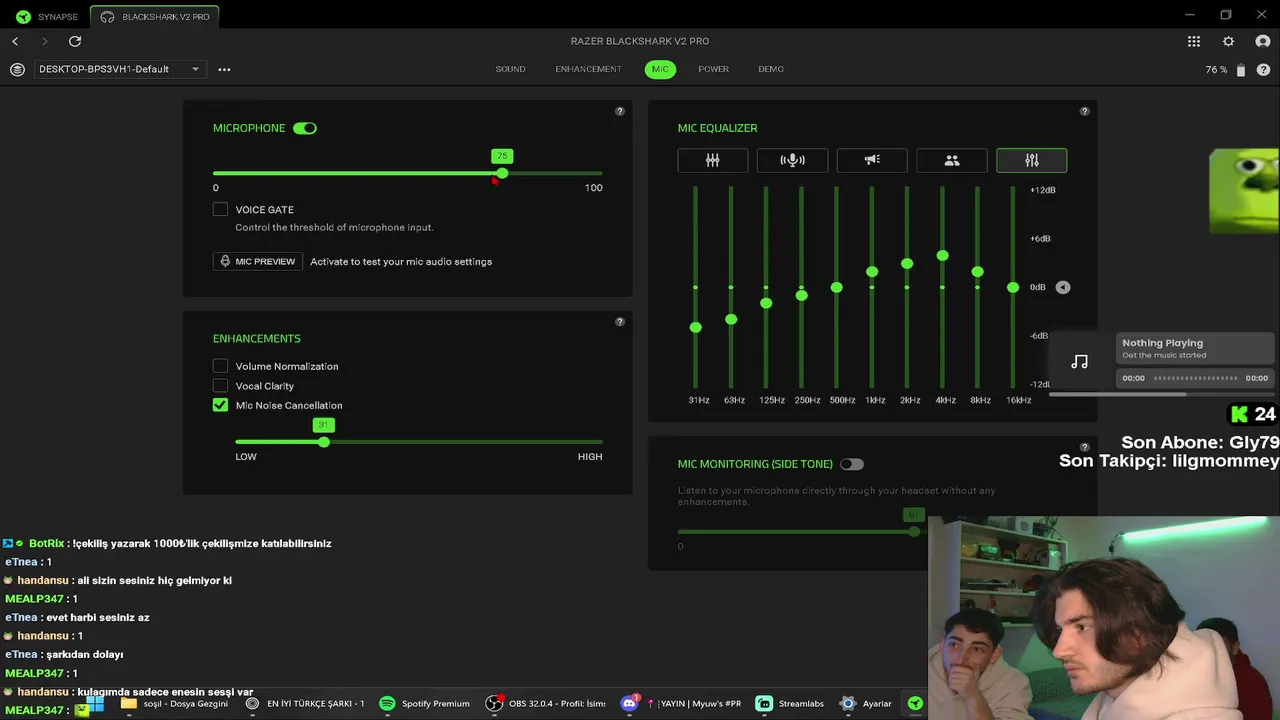Select the default mic equalizer preset icon
The width and height of the screenshot is (1280, 720).
pos(713,160)
